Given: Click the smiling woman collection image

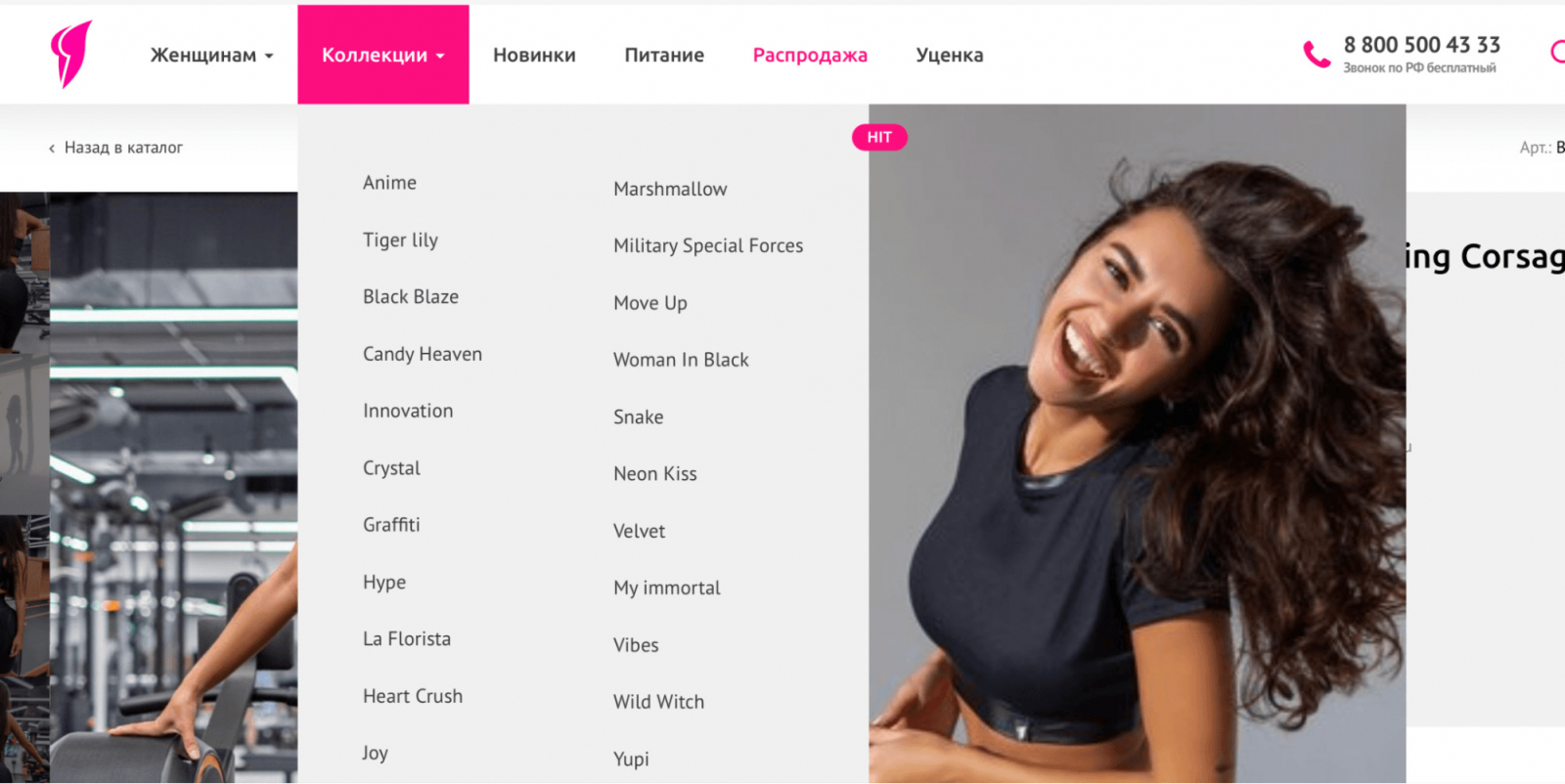Looking at the screenshot, I should point(1137,444).
